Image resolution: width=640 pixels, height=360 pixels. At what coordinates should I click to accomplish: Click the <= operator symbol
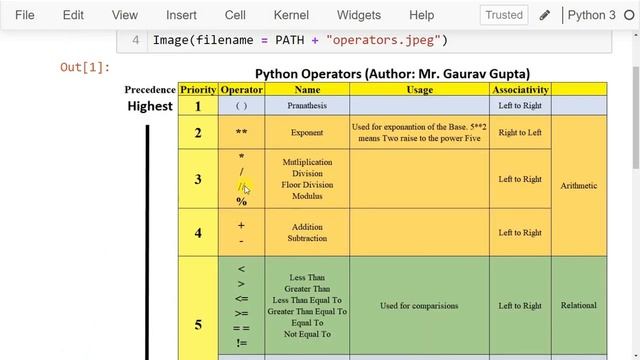coord(241,299)
